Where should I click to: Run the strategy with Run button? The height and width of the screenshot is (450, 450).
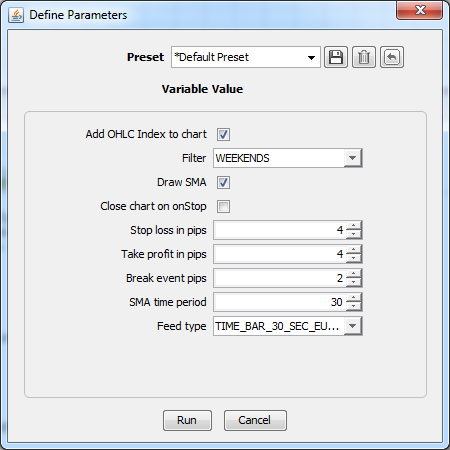(x=187, y=420)
